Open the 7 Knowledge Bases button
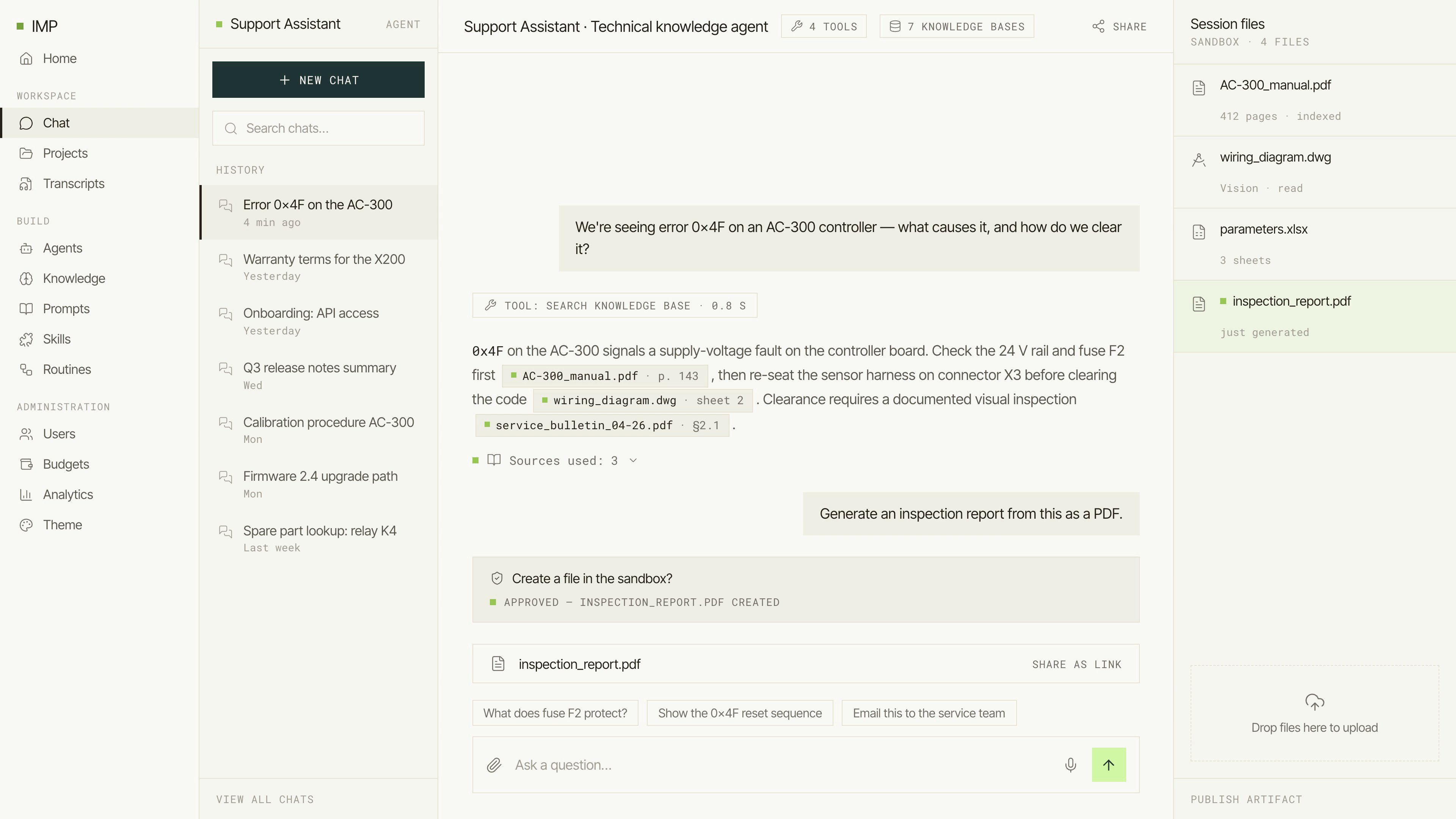The height and width of the screenshot is (819, 1456). [x=957, y=27]
